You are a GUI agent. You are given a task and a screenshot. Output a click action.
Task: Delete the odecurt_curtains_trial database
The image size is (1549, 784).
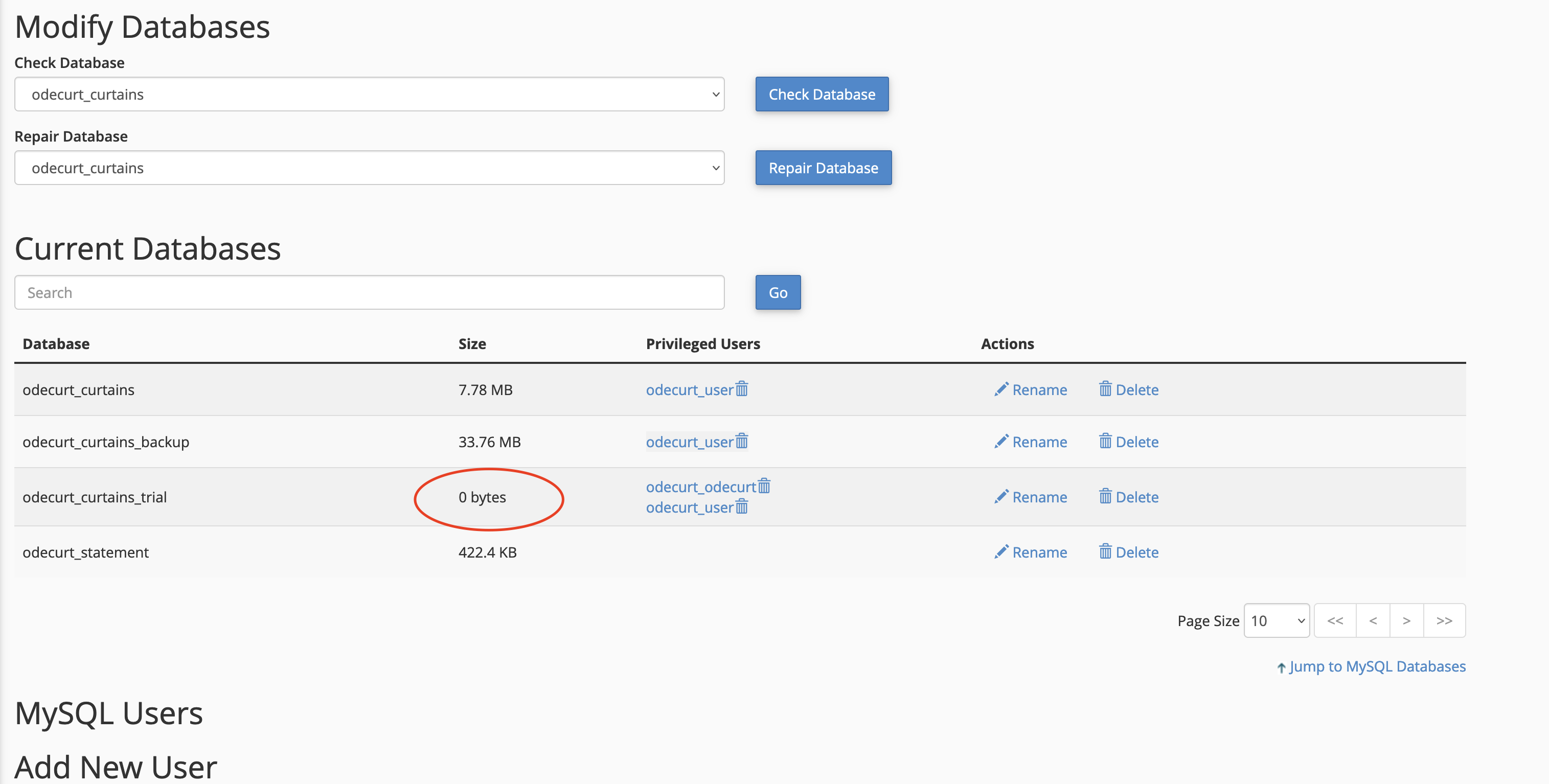click(x=1129, y=497)
